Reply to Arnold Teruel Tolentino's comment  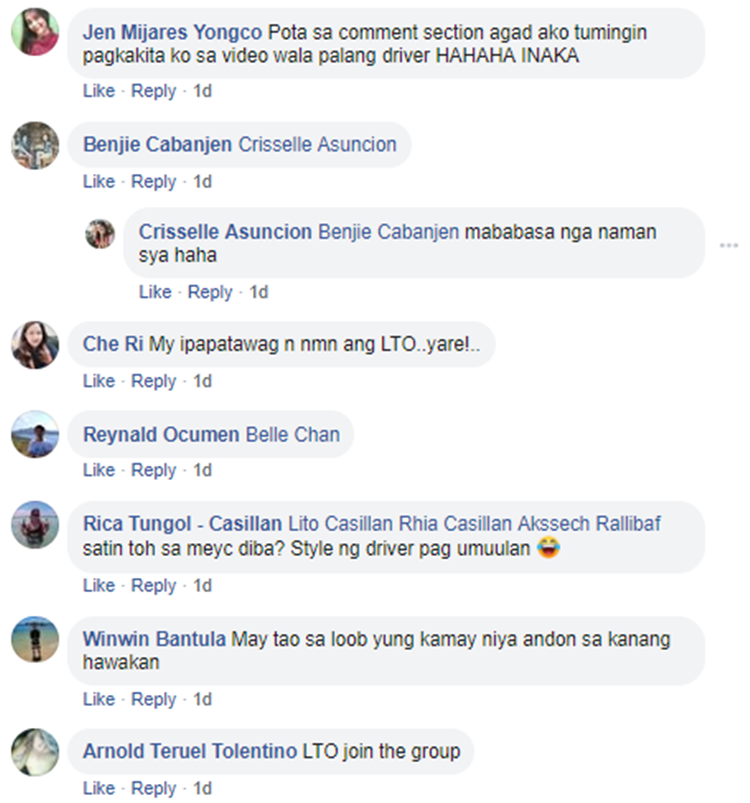coord(154,789)
